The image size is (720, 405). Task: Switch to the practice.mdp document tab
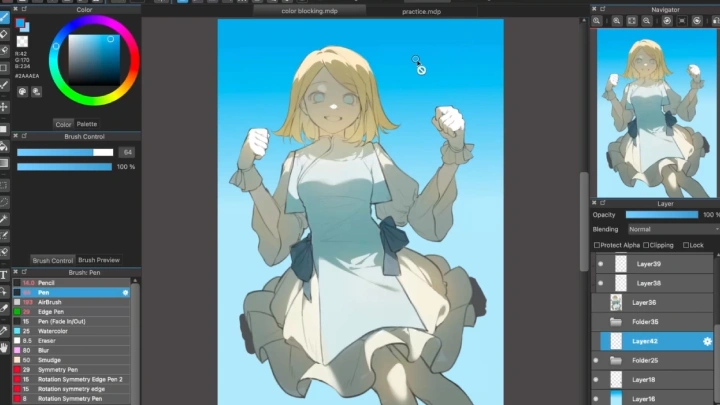pyautogui.click(x=420, y=12)
